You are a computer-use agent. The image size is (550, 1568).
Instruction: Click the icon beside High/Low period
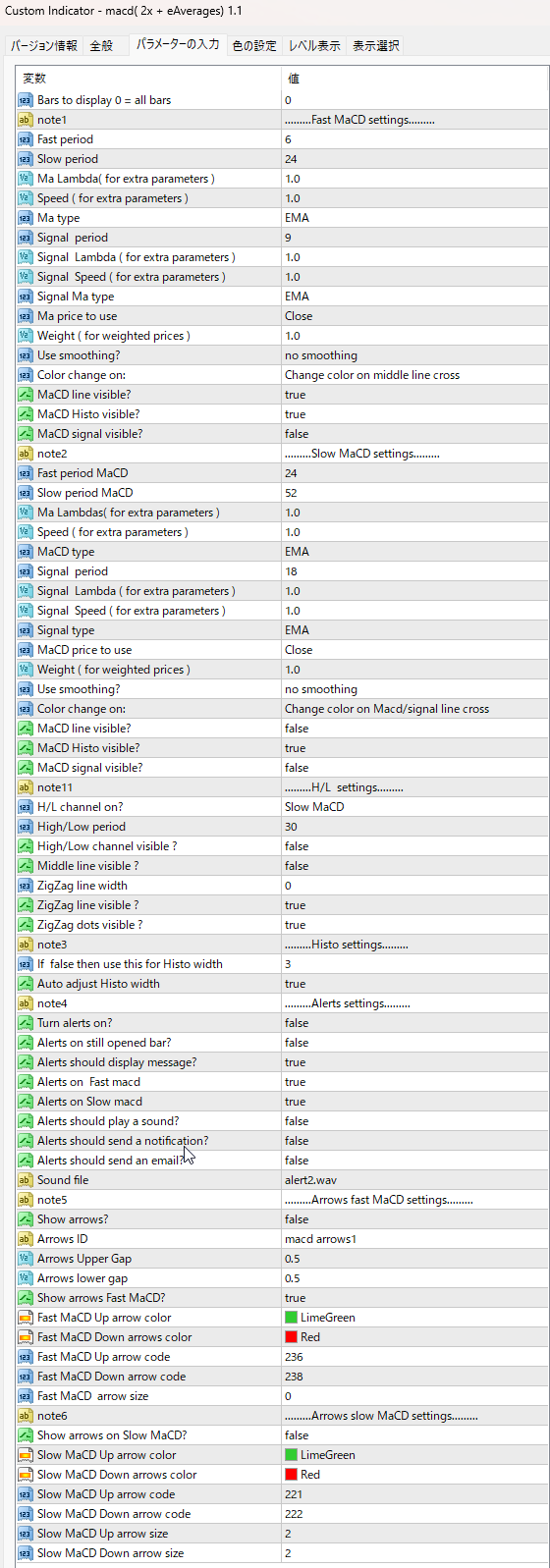(x=26, y=827)
